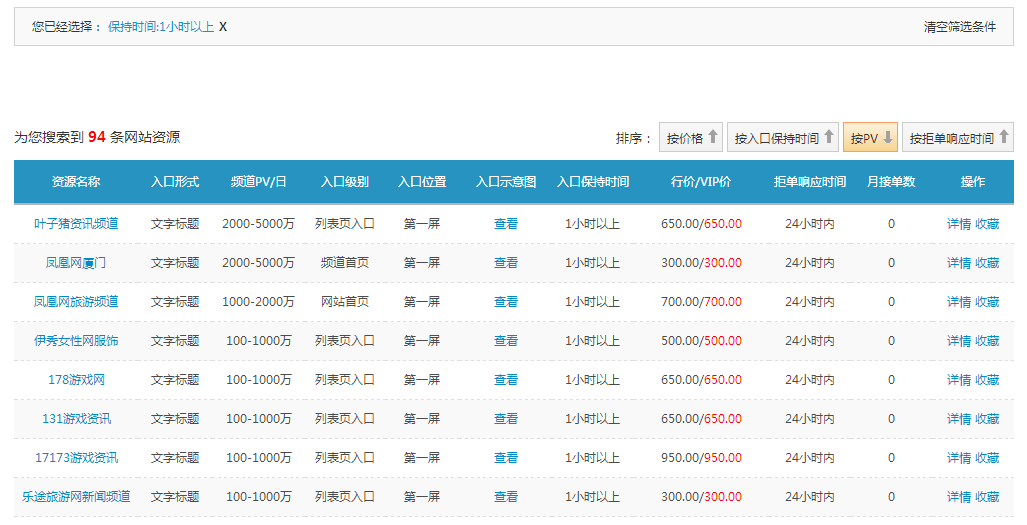
Task: Click 网站首页 entry level cell
Action: click(345, 302)
